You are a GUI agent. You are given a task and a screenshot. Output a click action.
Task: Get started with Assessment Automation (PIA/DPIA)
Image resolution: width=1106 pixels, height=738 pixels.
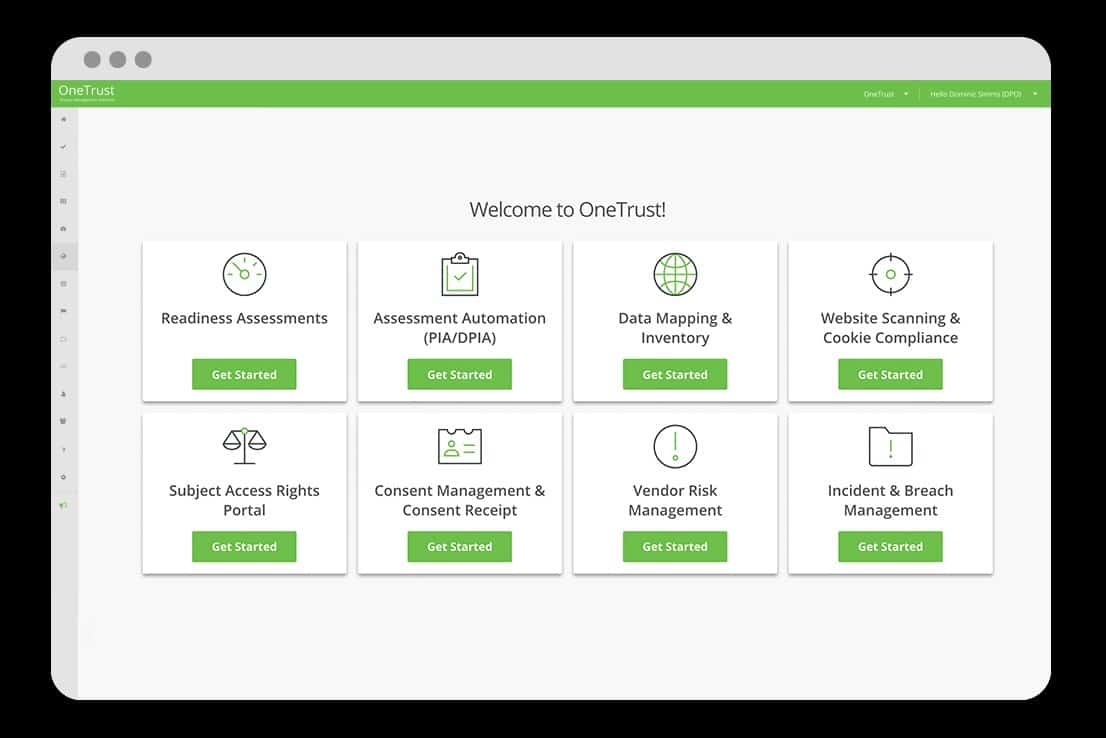(460, 374)
